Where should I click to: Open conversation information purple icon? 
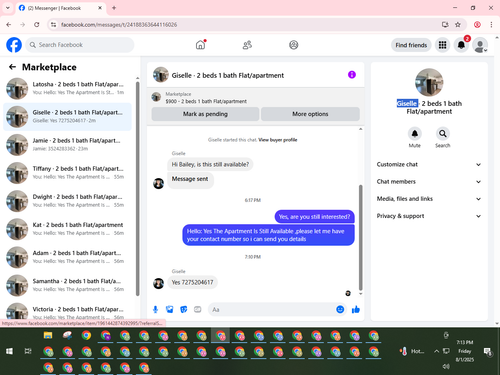pos(352,75)
